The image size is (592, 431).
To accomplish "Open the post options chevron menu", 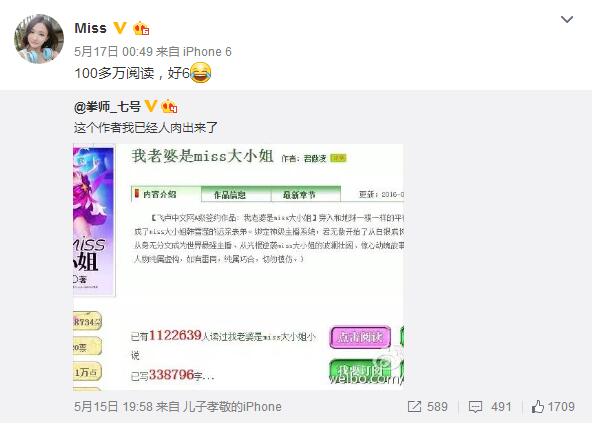I will (x=567, y=19).
